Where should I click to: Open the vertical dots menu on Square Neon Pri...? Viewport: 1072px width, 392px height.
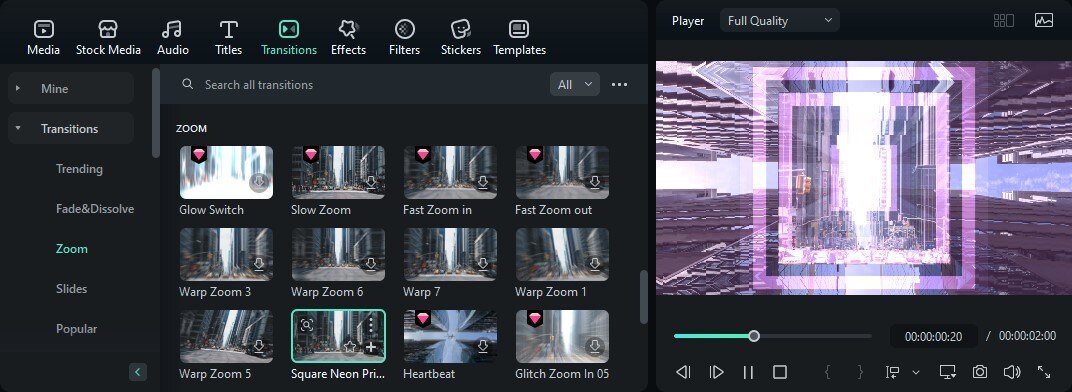pos(371,324)
